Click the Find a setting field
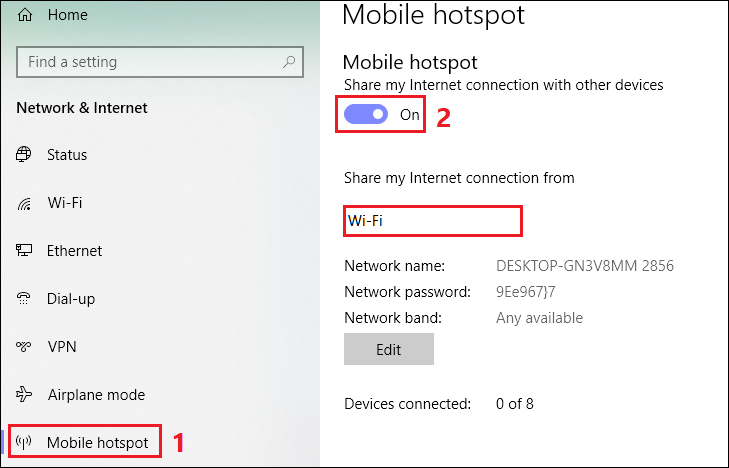The width and height of the screenshot is (729, 468). coord(160,62)
